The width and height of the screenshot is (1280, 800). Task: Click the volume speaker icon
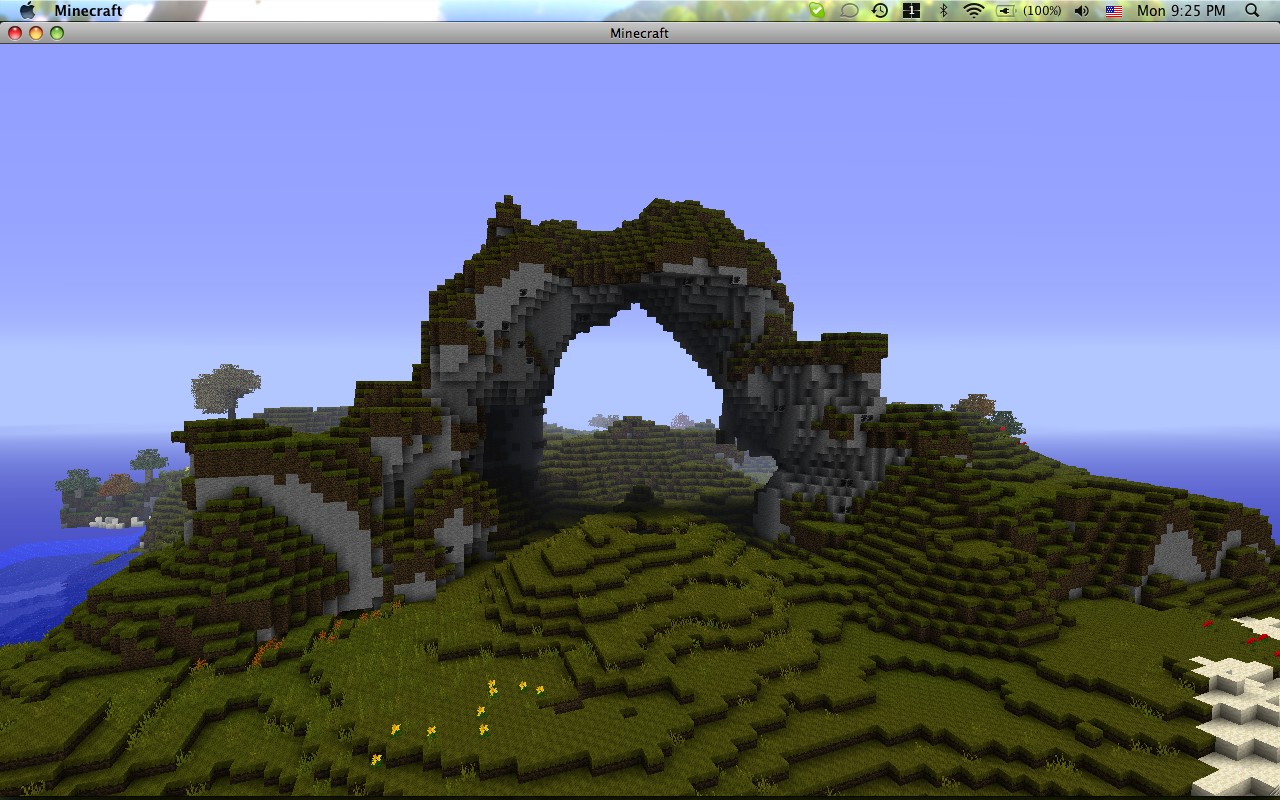click(x=1082, y=11)
